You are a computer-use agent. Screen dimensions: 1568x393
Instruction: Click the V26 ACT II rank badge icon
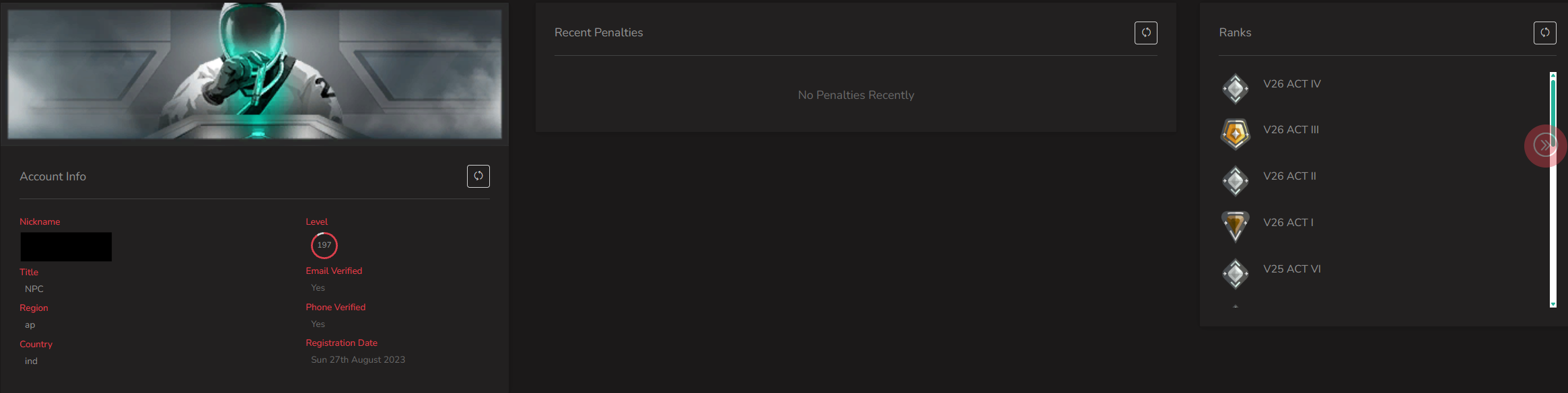1236,180
